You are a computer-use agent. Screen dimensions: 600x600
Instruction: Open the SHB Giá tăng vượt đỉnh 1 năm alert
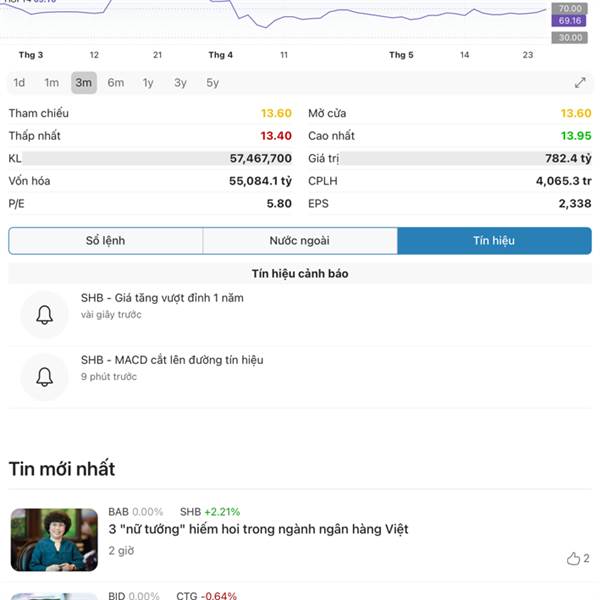[300, 315]
